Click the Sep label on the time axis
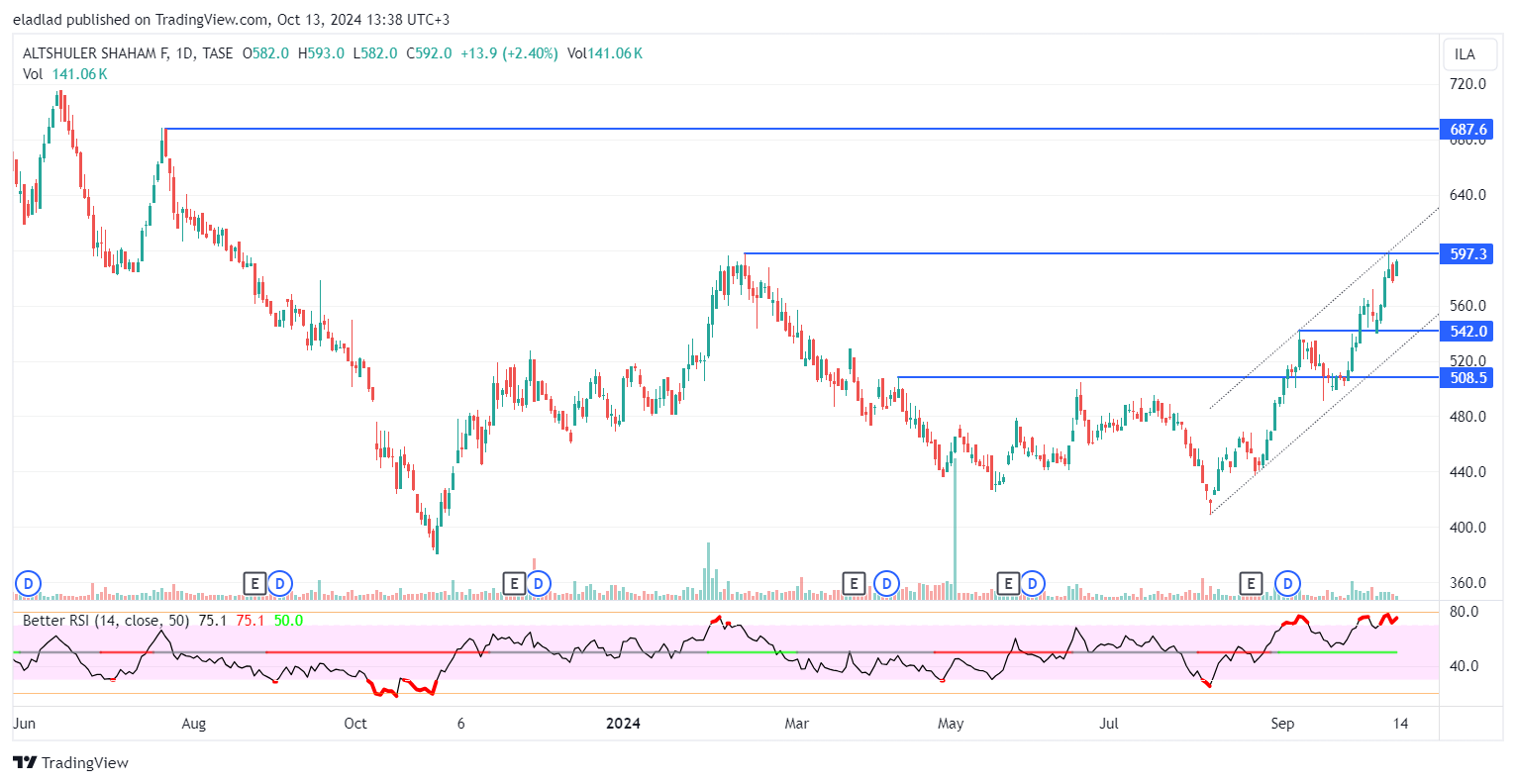This screenshot has height=784, width=1516. click(1282, 724)
